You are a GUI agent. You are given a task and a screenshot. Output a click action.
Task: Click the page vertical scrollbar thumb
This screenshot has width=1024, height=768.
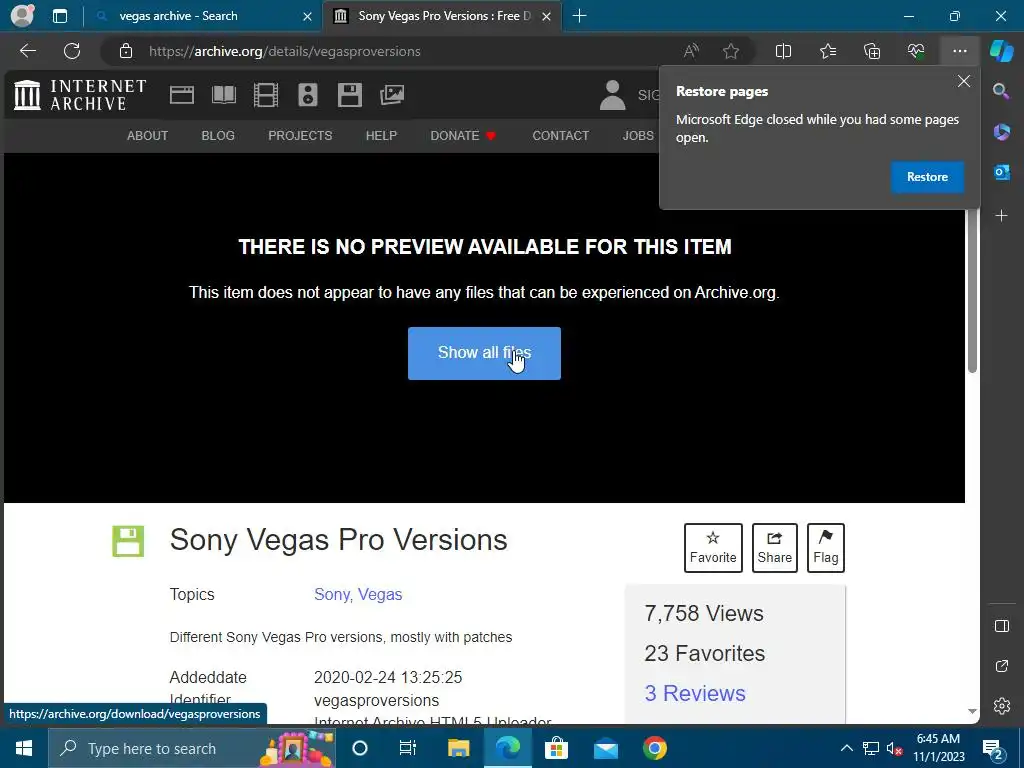click(972, 287)
